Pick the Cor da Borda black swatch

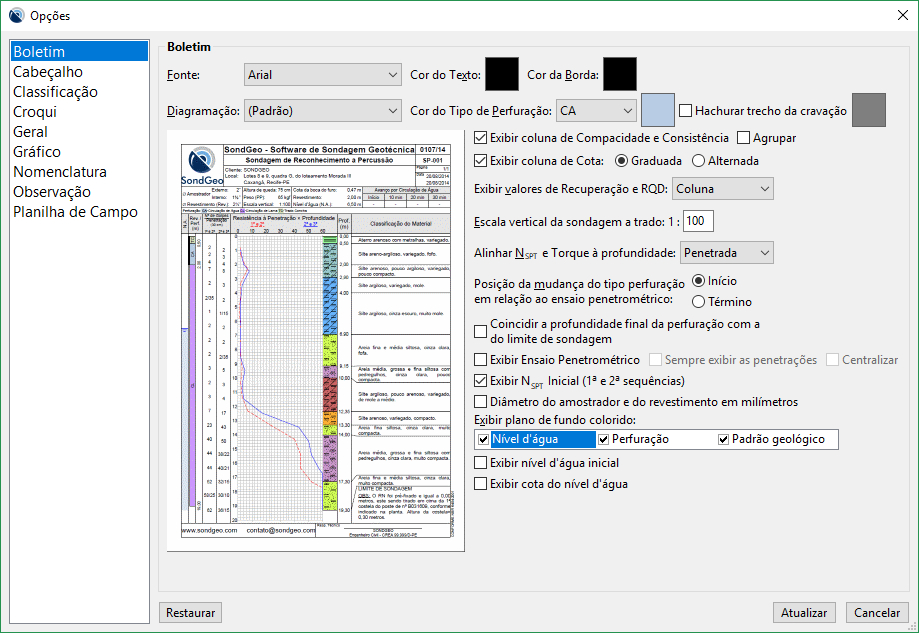point(620,74)
